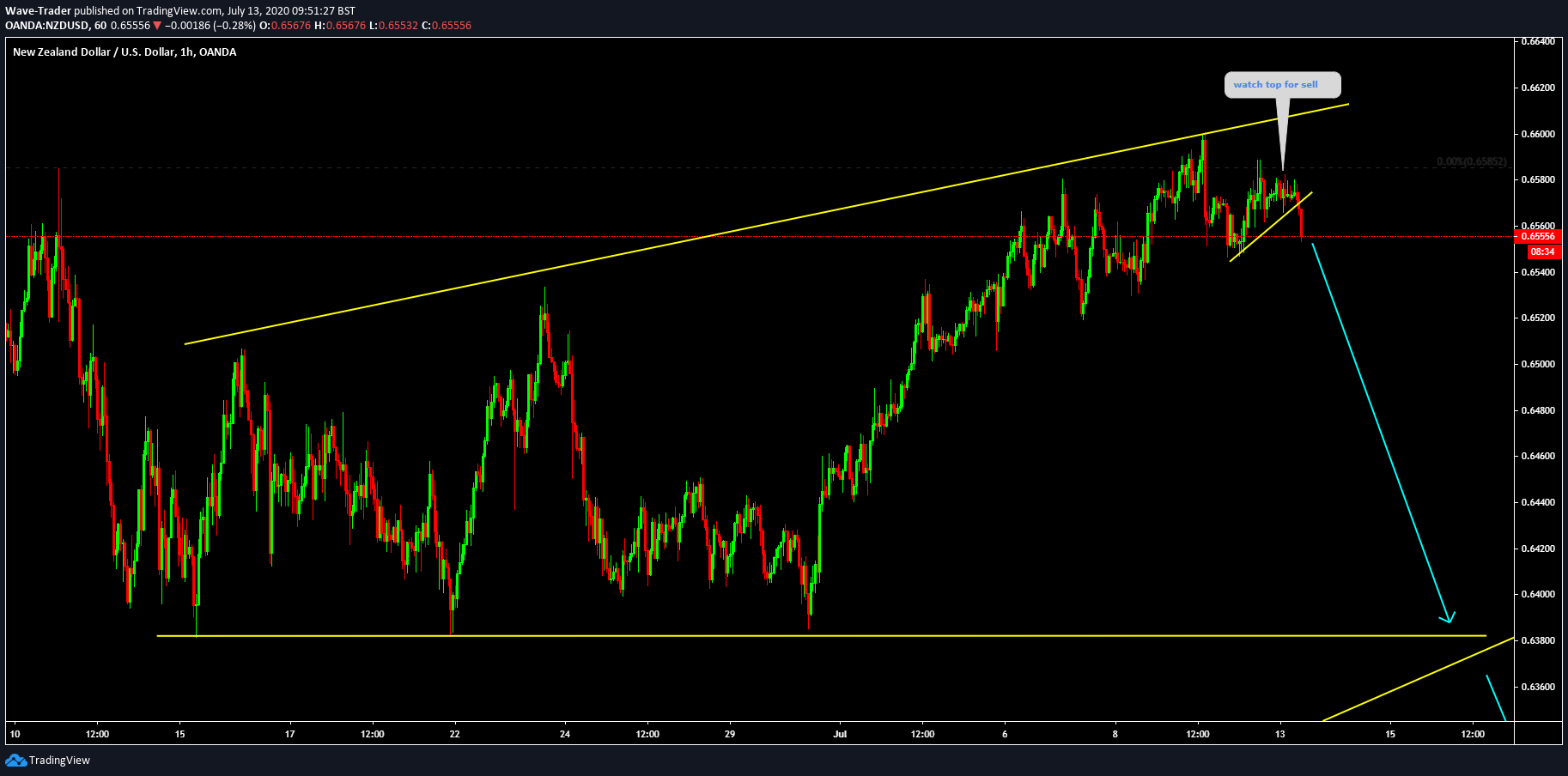The height and width of the screenshot is (776, 1568).
Task: Select the "watch top for sell" callout
Action: (1282, 84)
